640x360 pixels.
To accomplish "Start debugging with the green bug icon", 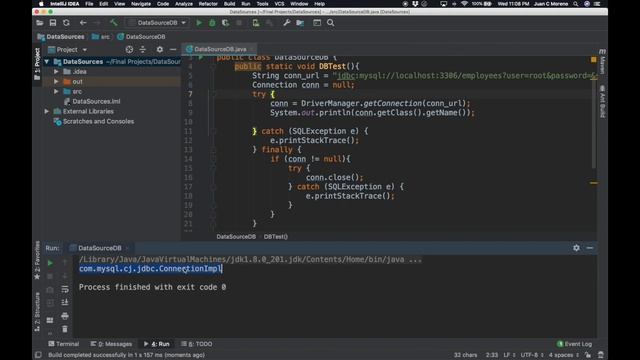I will click(x=212, y=23).
